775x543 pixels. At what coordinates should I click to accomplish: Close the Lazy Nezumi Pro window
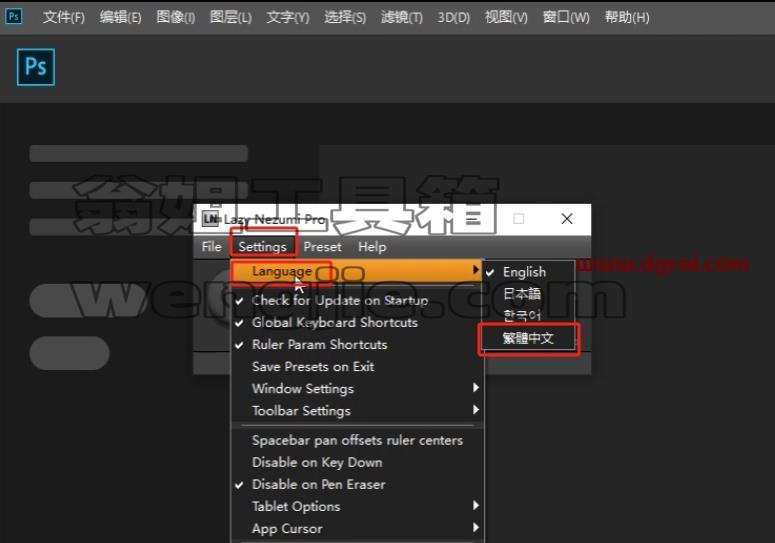[567, 219]
